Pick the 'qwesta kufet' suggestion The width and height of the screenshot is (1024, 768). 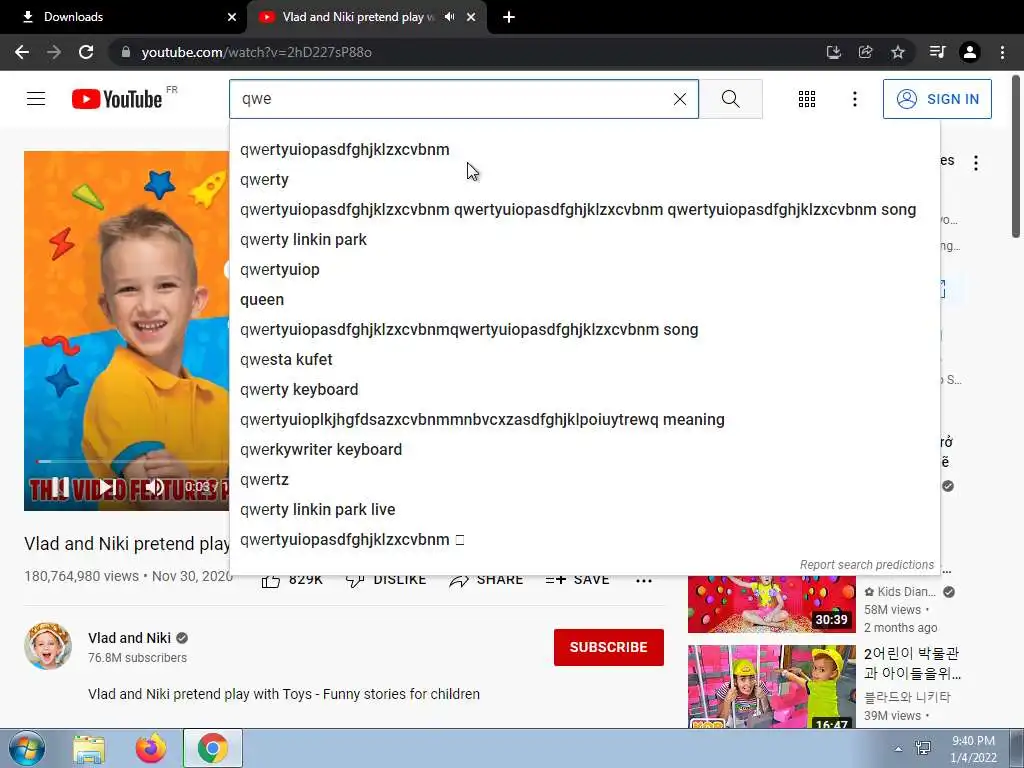[584, 360]
